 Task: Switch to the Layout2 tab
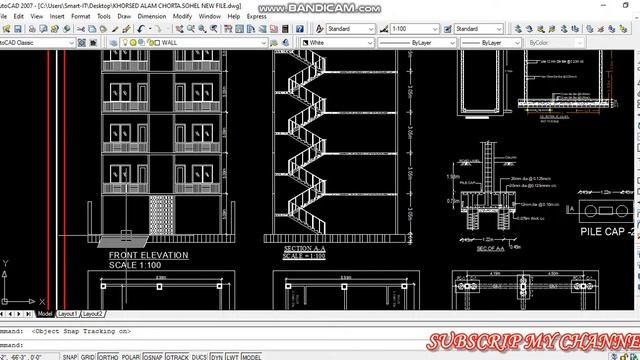point(93,314)
